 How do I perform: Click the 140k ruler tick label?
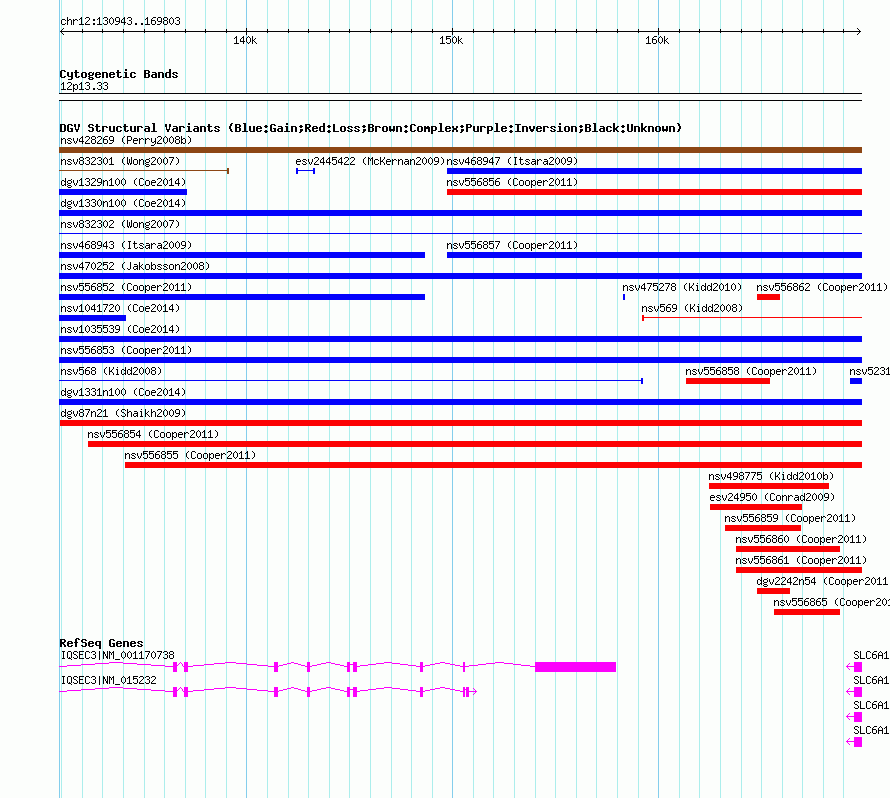(x=245, y=40)
